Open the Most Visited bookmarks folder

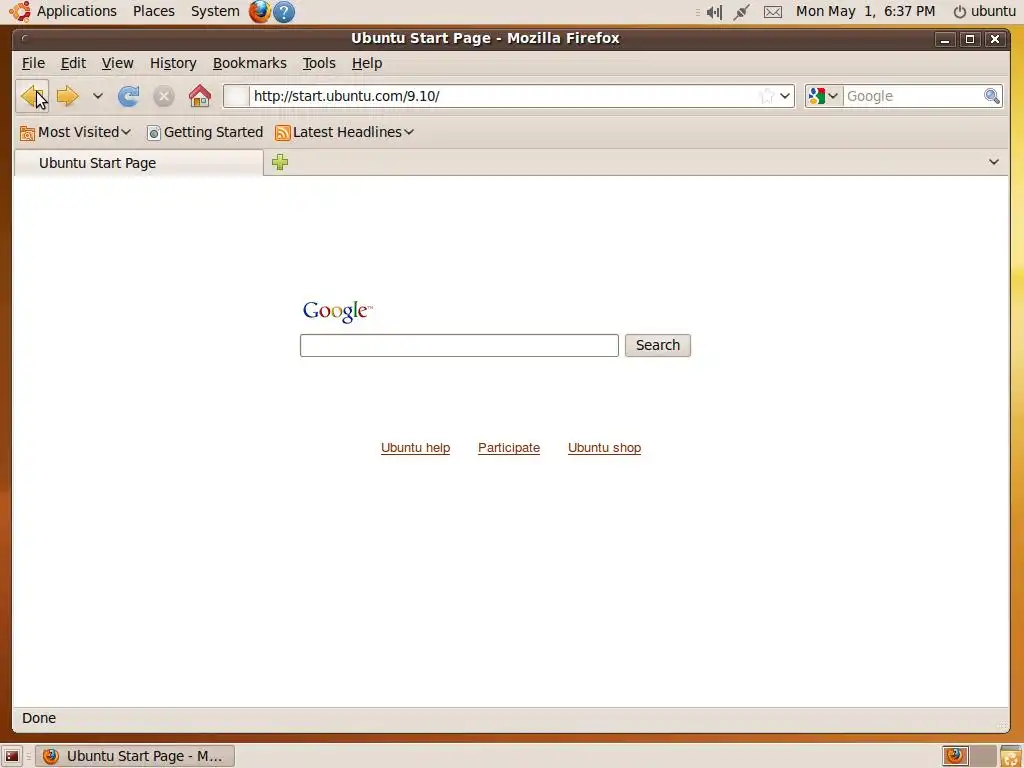tap(76, 133)
